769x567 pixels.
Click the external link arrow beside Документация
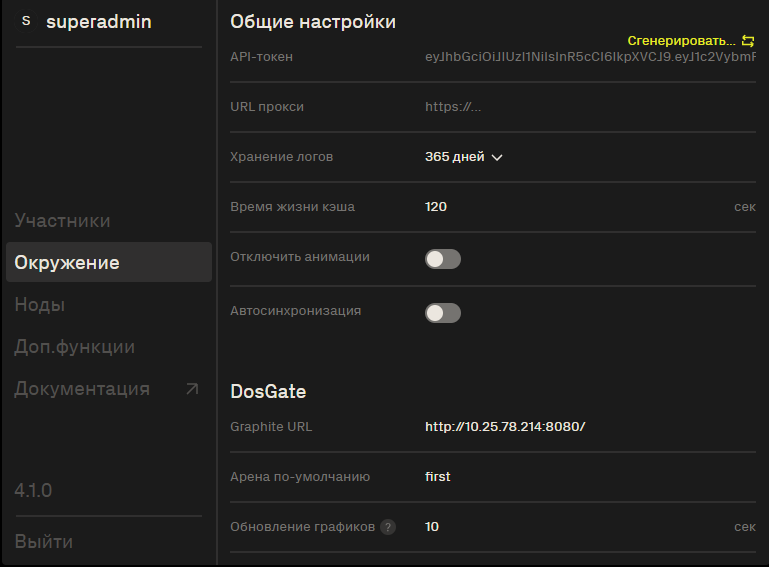(192, 389)
